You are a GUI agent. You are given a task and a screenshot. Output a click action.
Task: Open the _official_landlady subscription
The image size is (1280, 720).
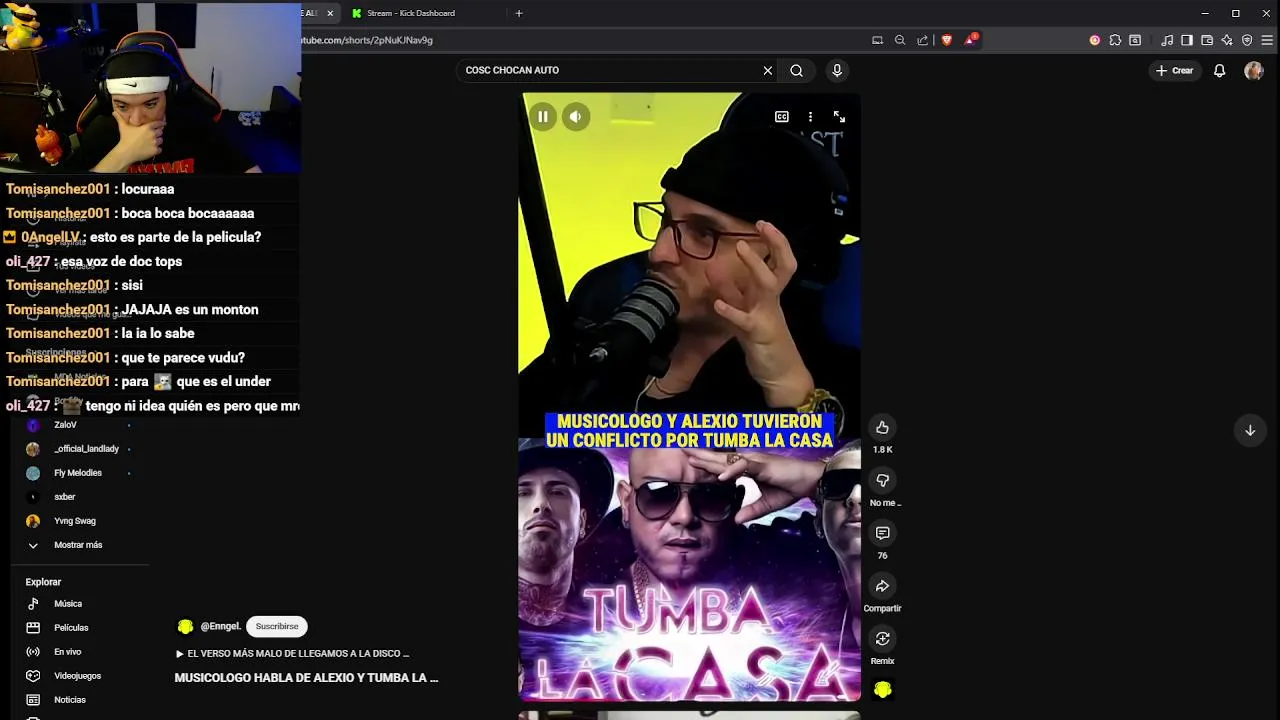[86, 449]
